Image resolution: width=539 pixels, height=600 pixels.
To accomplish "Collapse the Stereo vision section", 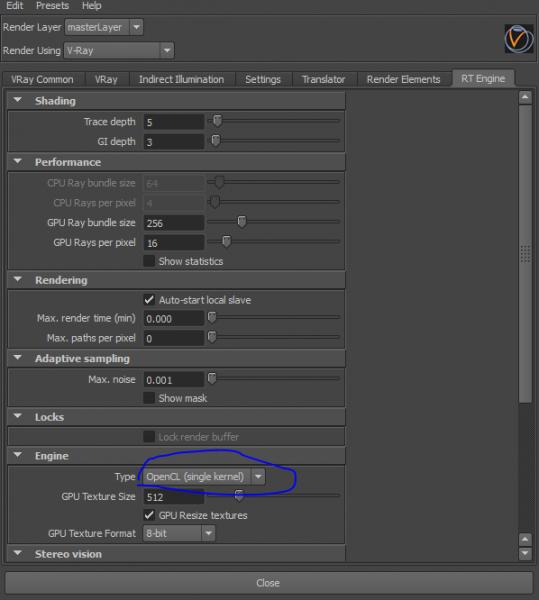I will pyautogui.click(x=18, y=553).
